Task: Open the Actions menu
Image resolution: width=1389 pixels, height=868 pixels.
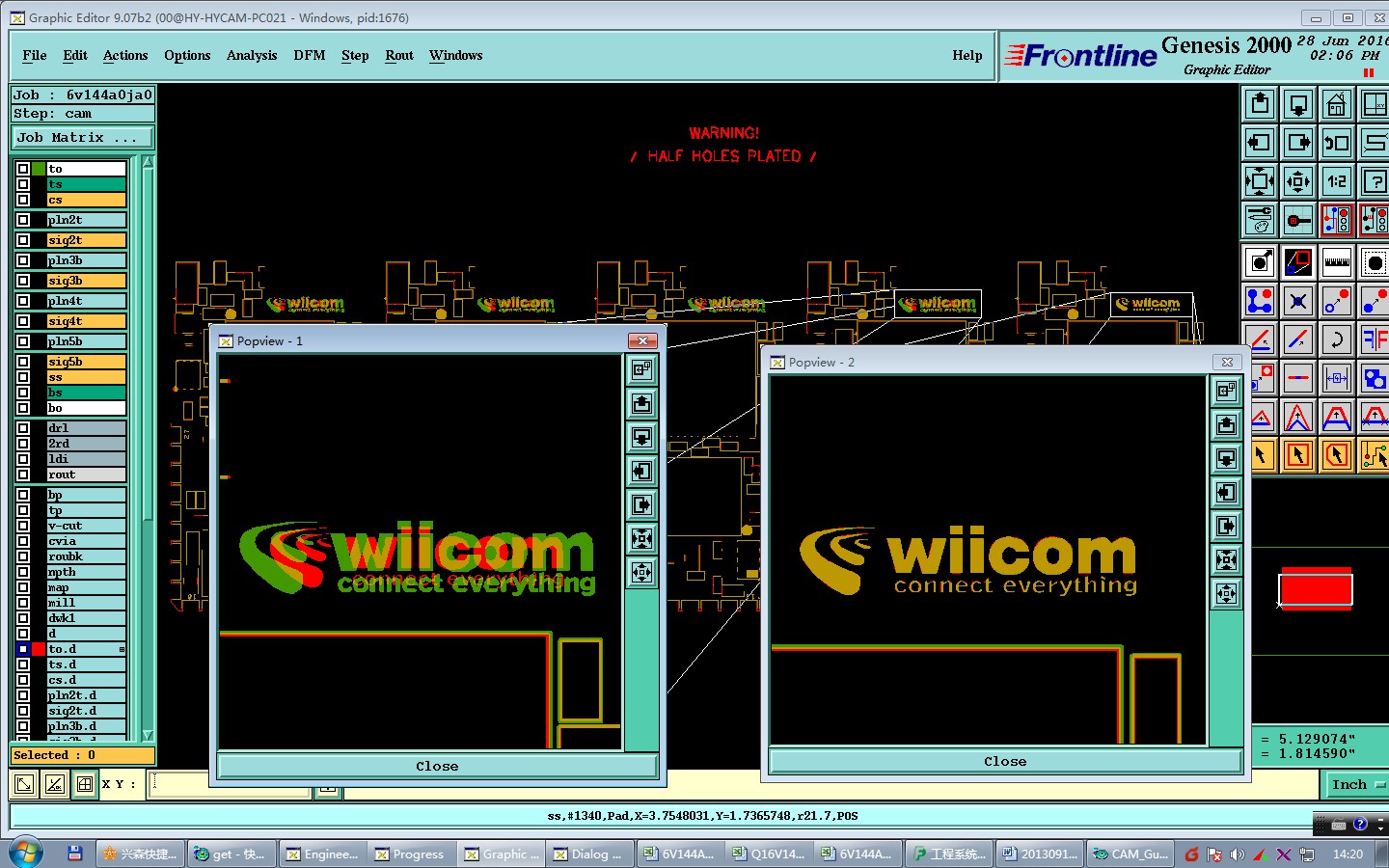Action: tap(125, 55)
